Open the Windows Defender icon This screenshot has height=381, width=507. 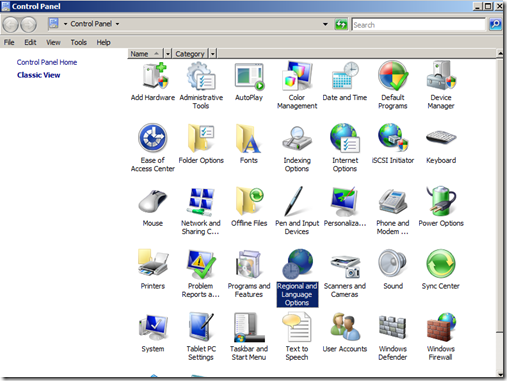pos(393,337)
